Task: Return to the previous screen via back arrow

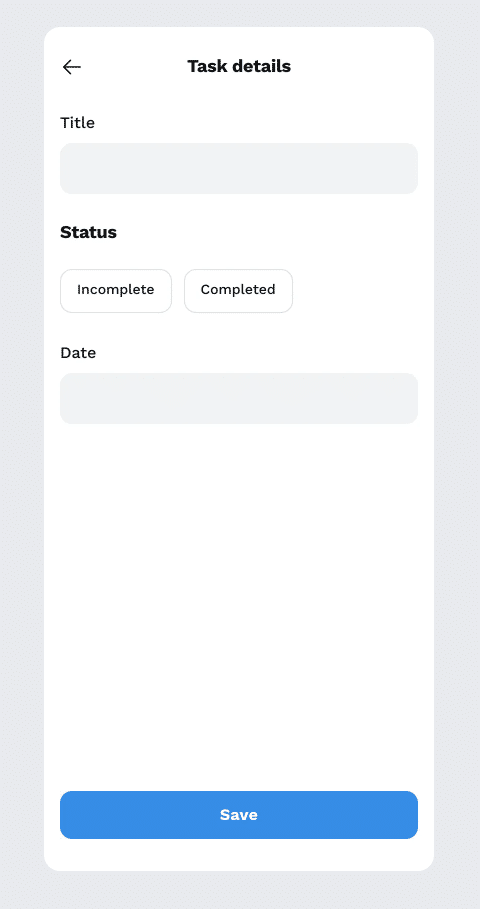Action: (x=71, y=67)
